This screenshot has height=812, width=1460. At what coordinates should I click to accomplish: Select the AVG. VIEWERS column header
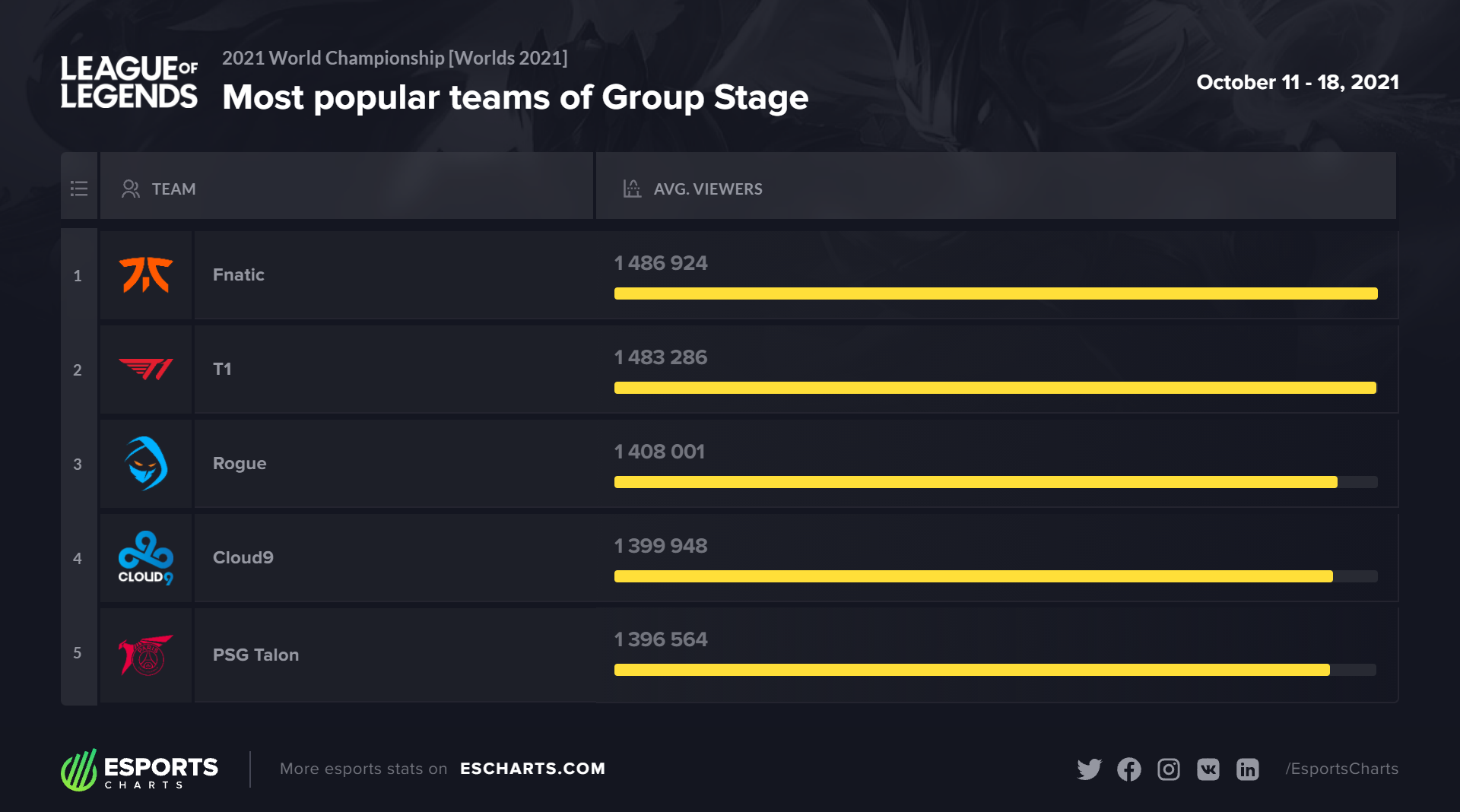pyautogui.click(x=707, y=189)
